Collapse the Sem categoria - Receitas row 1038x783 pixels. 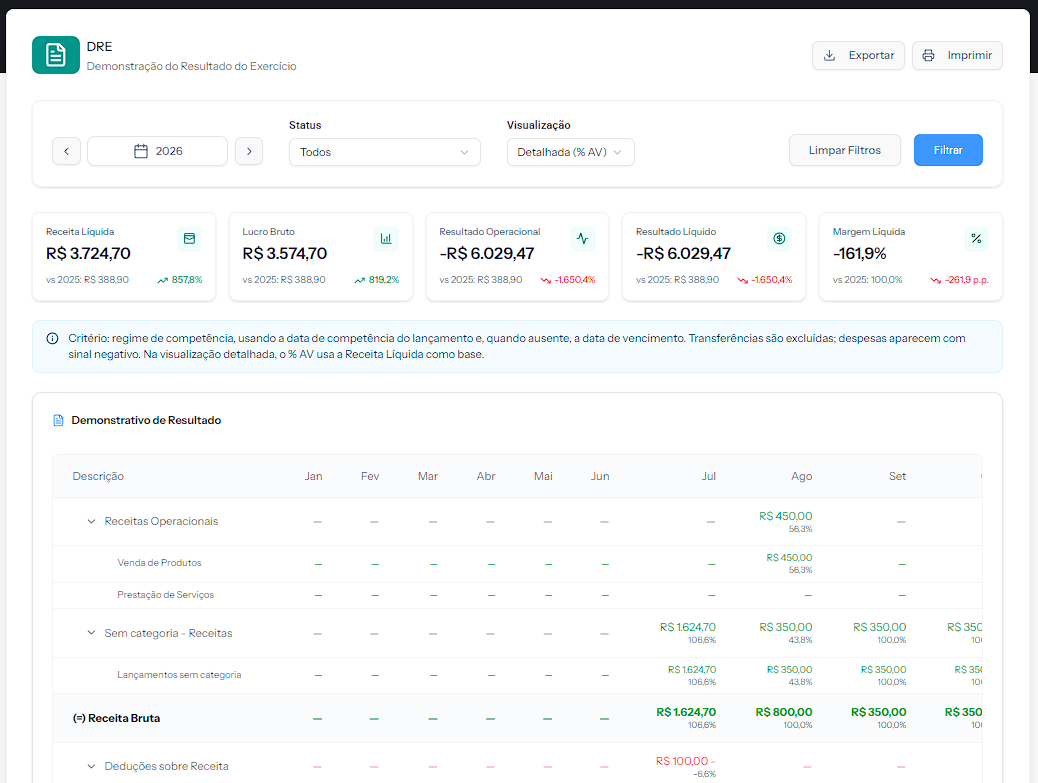91,633
